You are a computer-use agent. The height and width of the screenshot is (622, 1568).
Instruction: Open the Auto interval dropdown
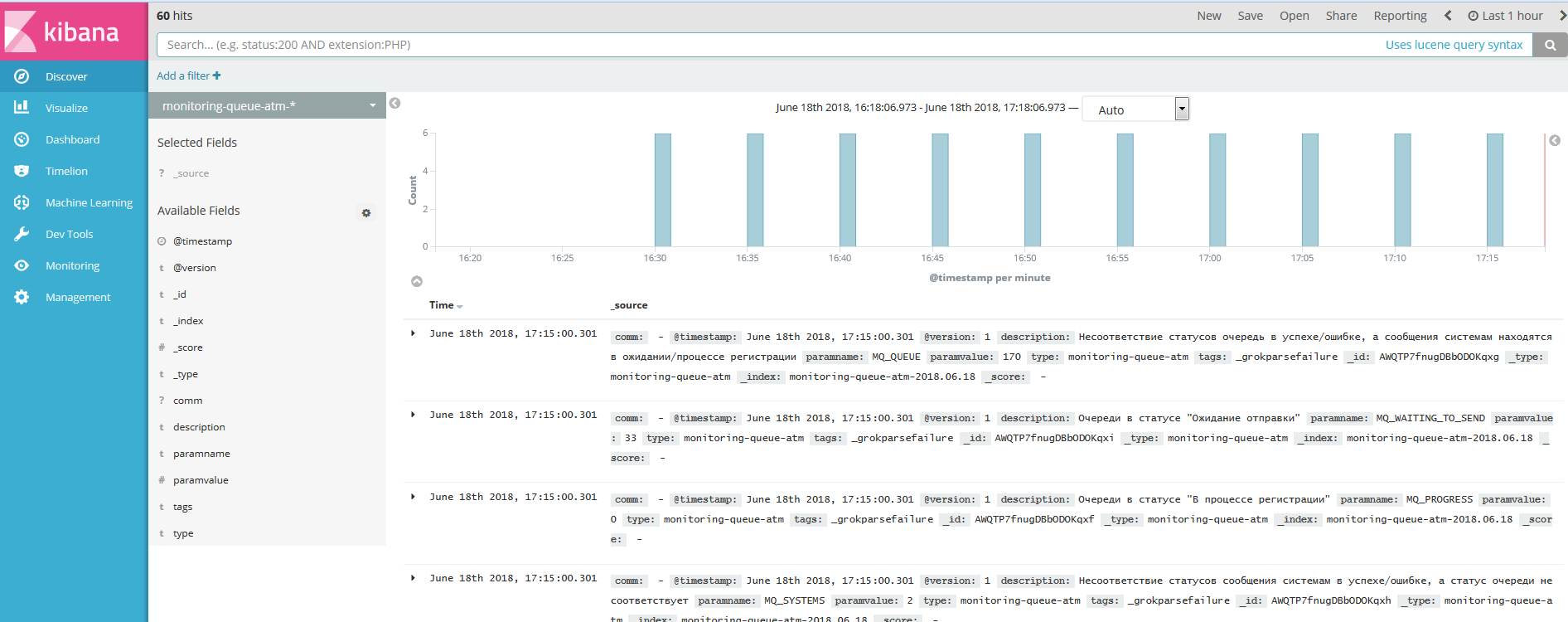pos(1135,109)
